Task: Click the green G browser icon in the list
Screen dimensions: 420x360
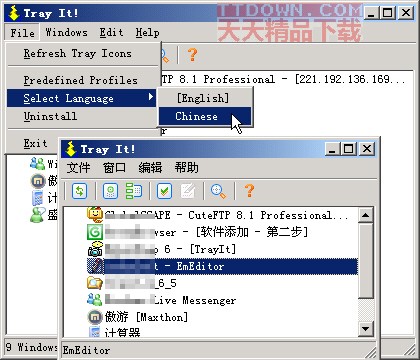Action: coord(95,232)
